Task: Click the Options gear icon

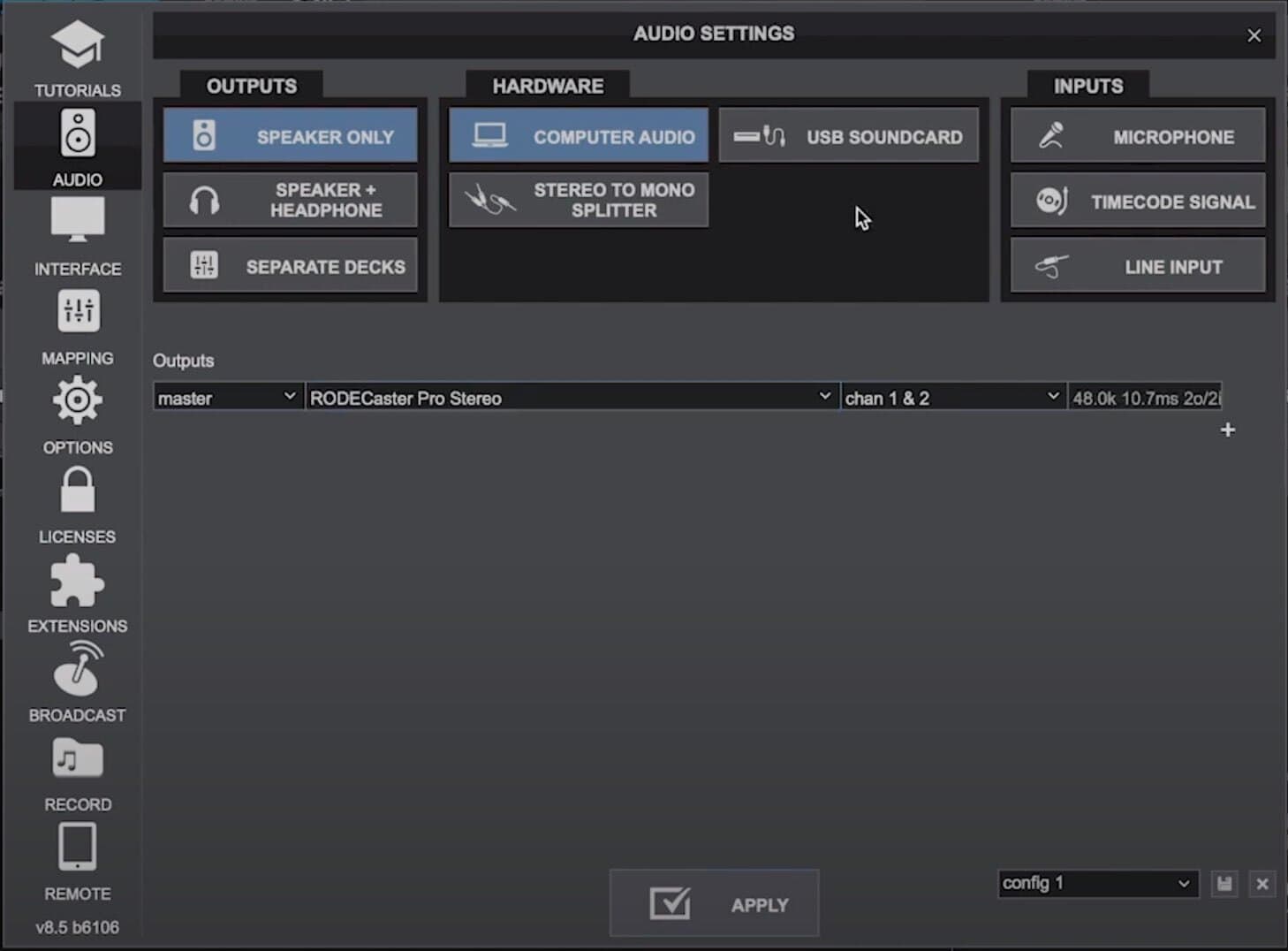Action: coord(78,410)
